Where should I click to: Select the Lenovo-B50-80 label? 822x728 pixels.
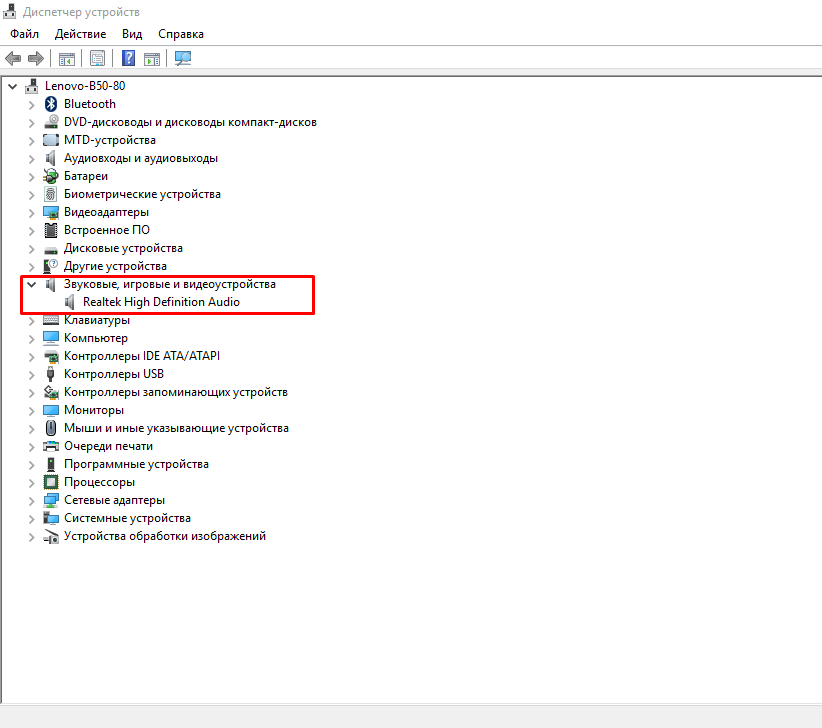point(85,85)
